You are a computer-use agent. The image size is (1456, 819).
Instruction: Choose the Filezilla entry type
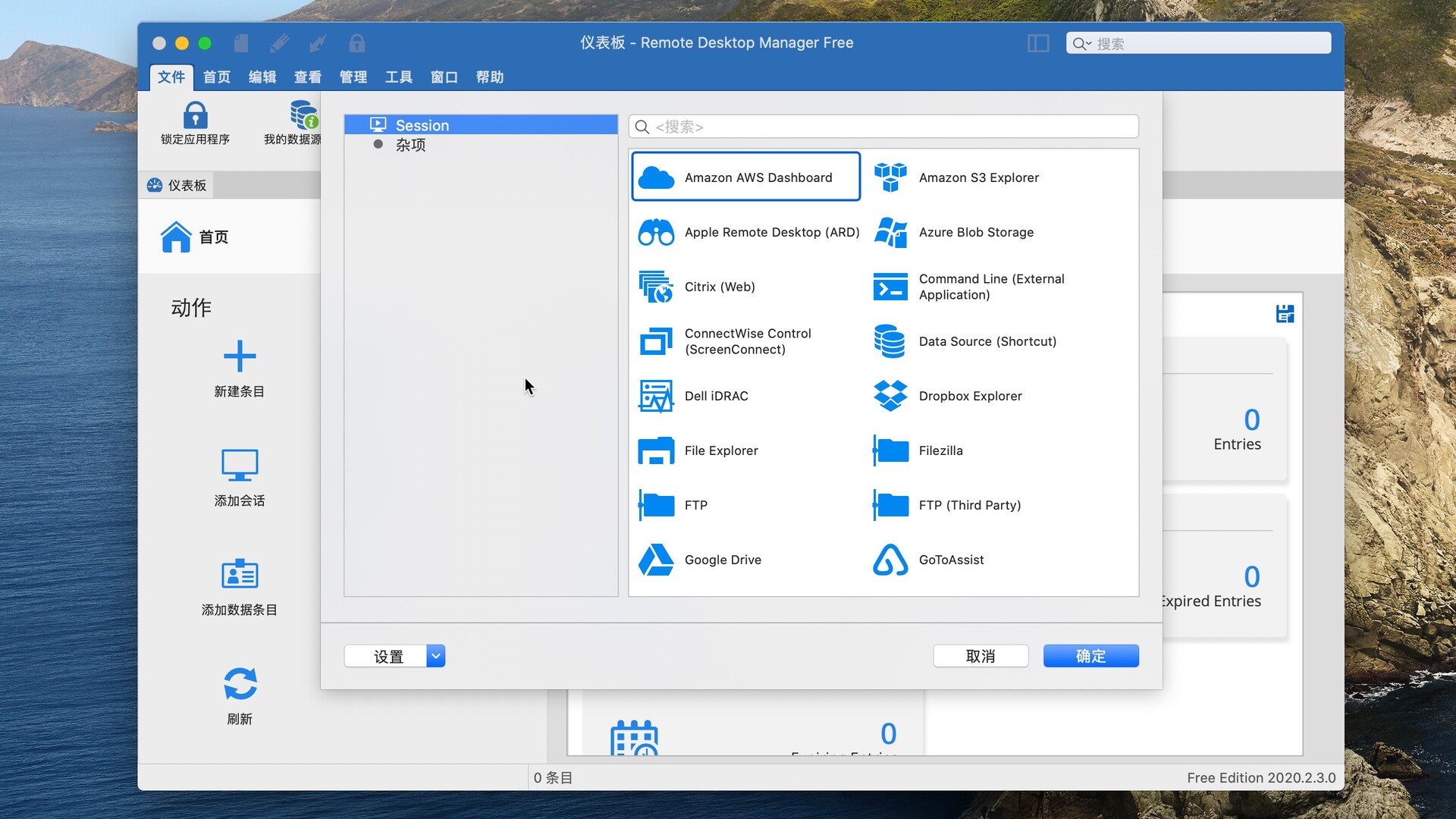pos(940,450)
